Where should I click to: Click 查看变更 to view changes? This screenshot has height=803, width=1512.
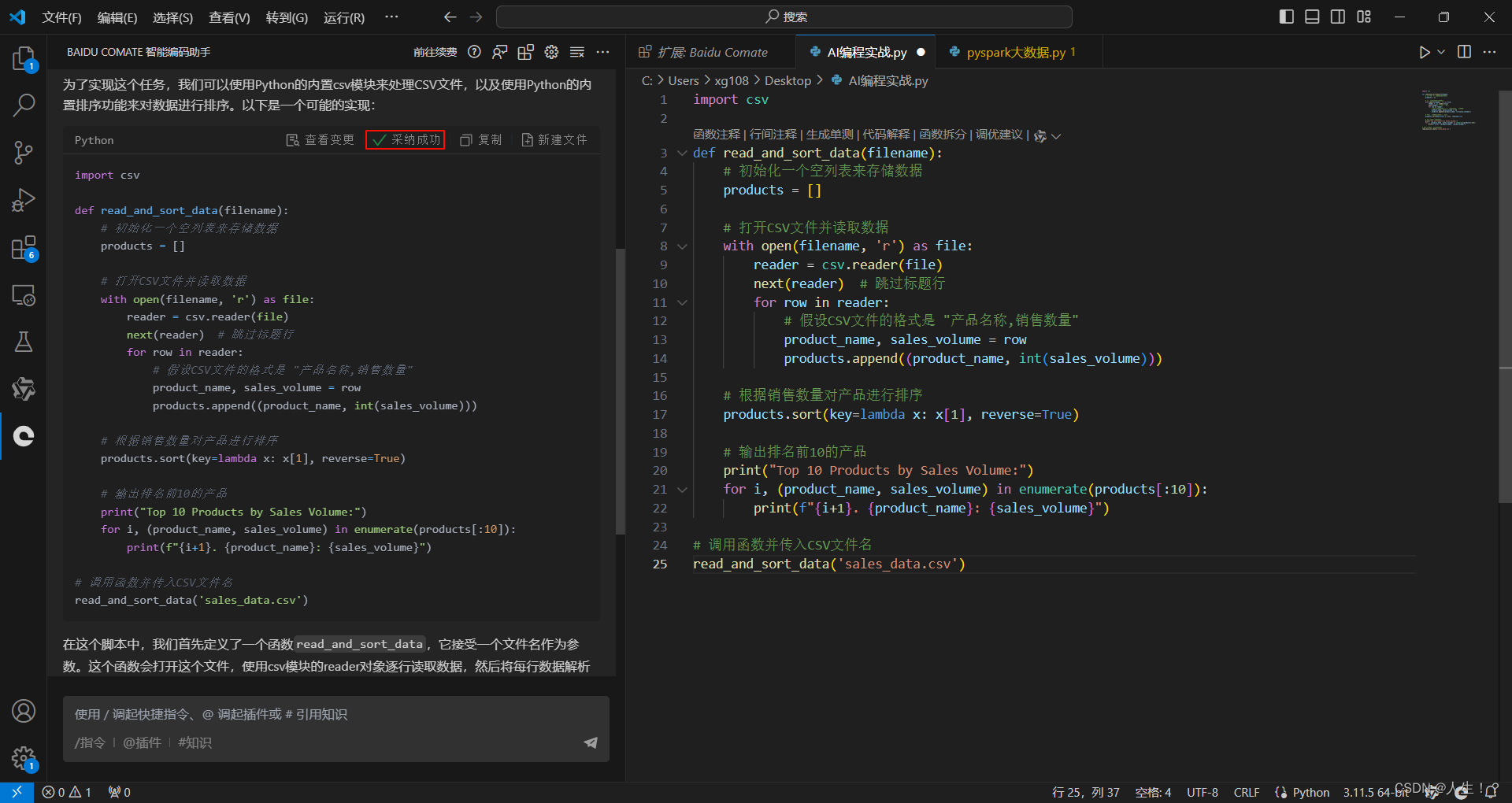321,139
